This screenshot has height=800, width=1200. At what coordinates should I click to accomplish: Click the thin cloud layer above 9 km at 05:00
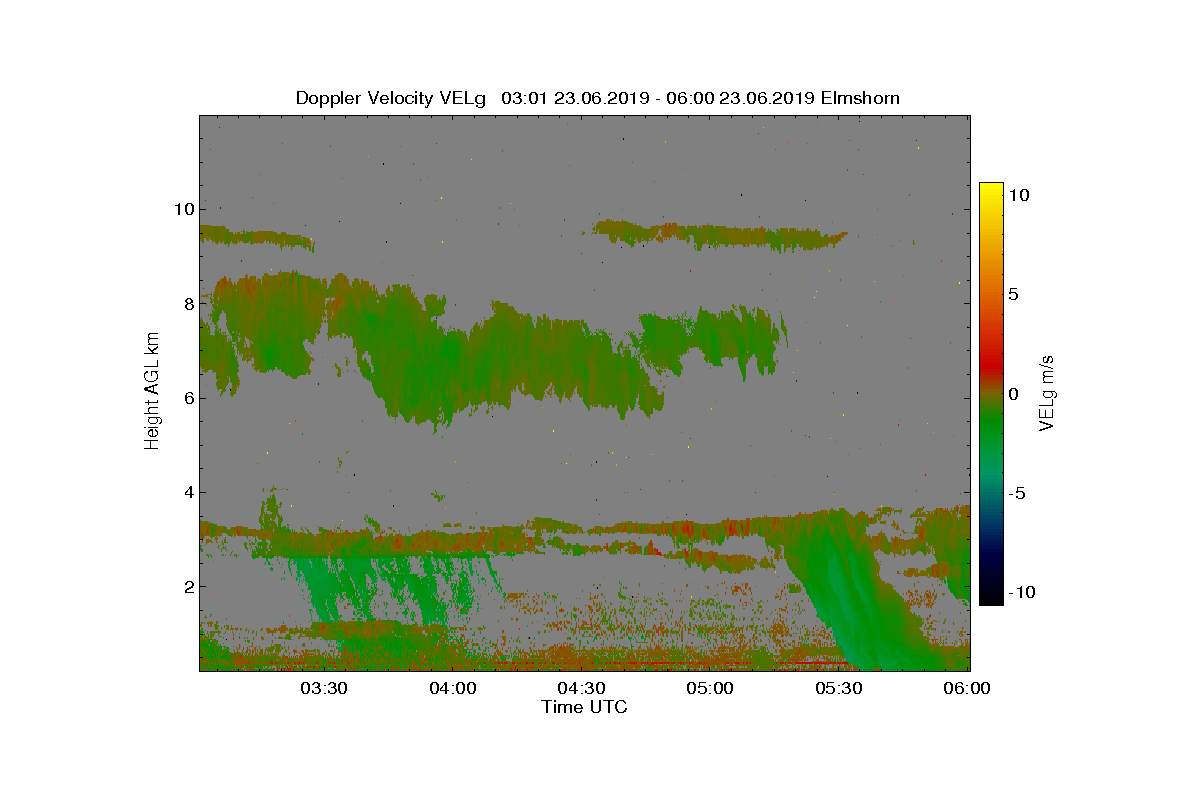pos(720,235)
